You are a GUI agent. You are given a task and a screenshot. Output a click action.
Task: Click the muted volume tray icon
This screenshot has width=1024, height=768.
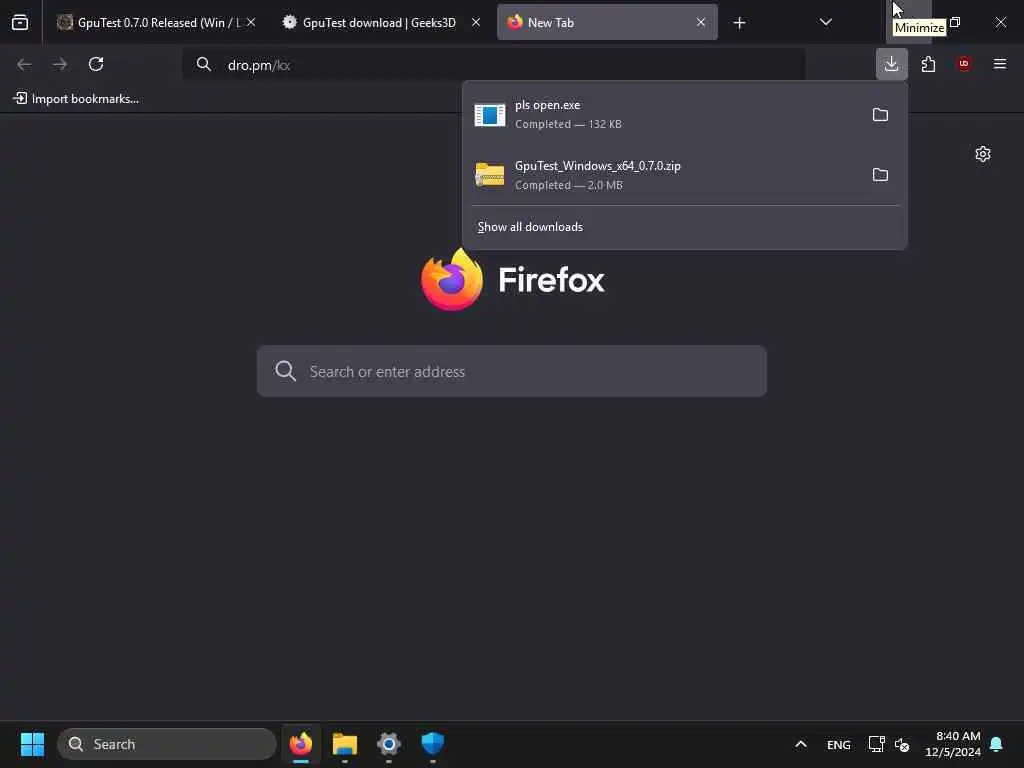pos(903,744)
